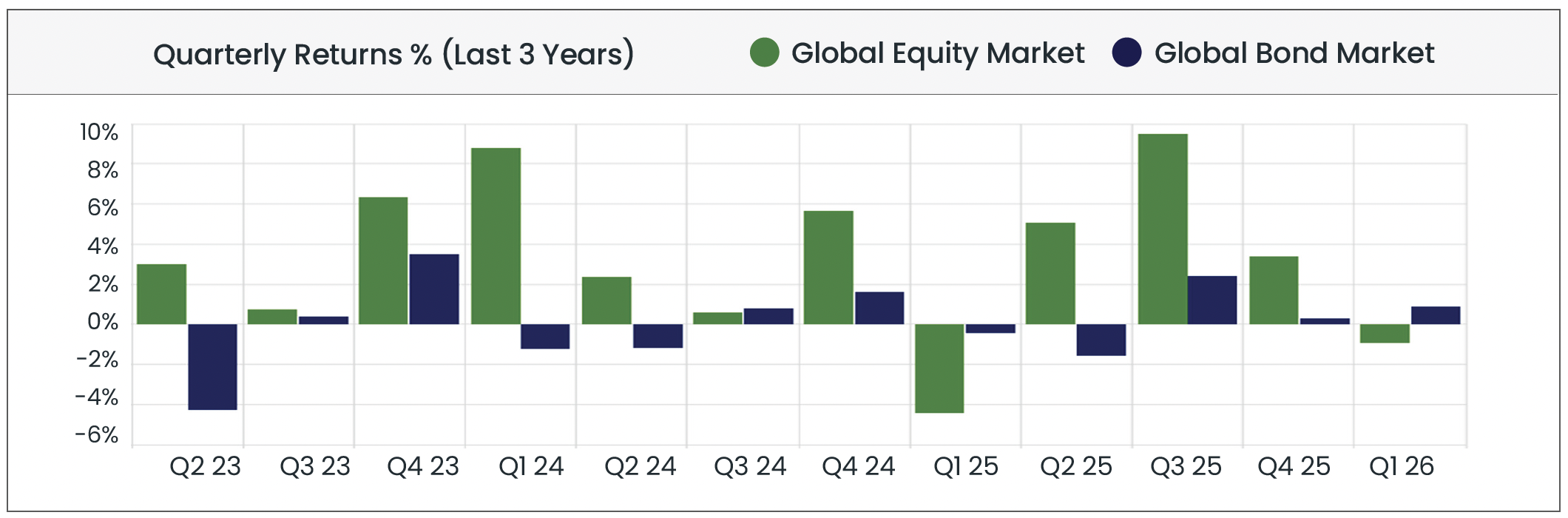Select the Q2 25 navy bond bar
This screenshot has height=518, width=1568.
click(1101, 340)
